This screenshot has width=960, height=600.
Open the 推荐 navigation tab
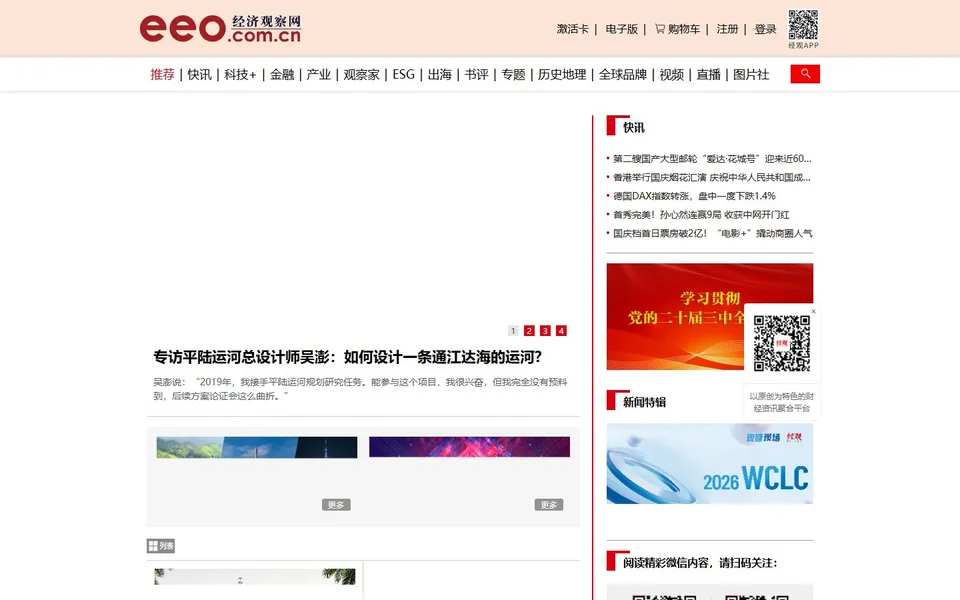click(x=162, y=75)
